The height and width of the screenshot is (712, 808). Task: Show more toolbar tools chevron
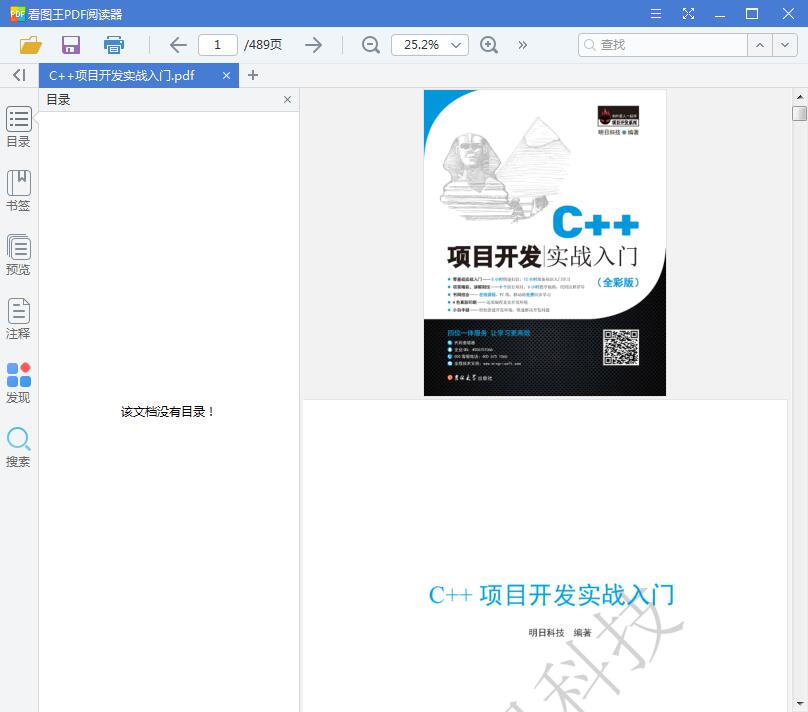point(523,45)
